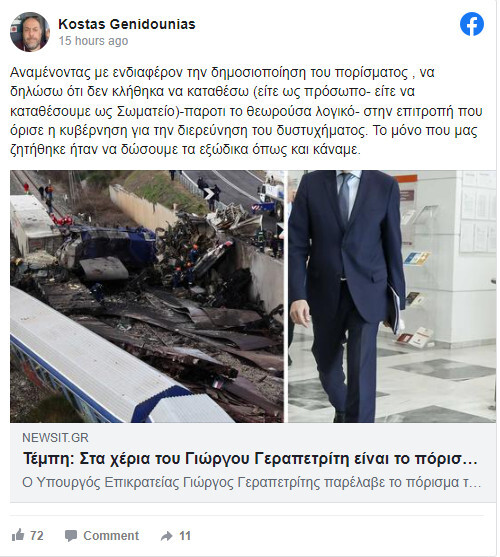The image size is (500, 557).
Task: Click the word εξώδικα in the post
Action: pos(217,150)
